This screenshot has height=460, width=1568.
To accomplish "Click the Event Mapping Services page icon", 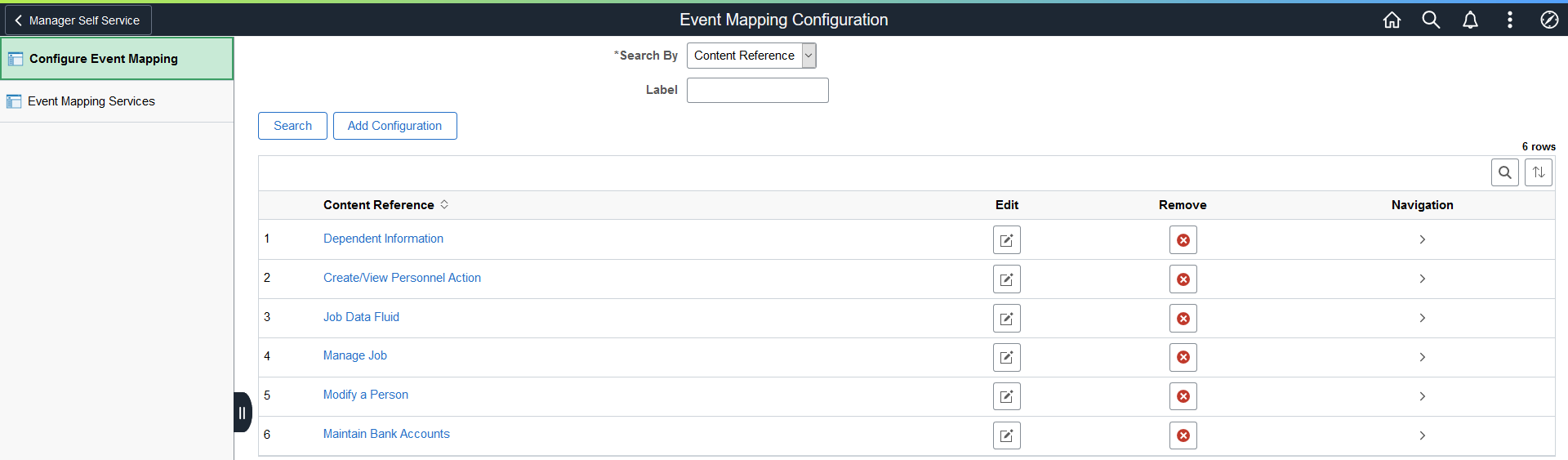I will click(x=14, y=101).
